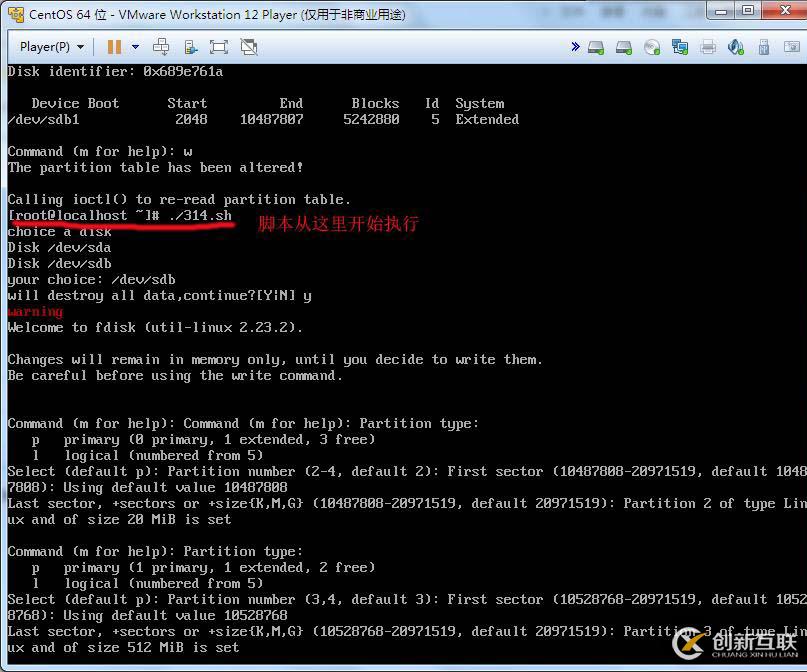Click the network adapter device icon
The width and height of the screenshot is (807, 672).
pyautogui.click(x=680, y=47)
